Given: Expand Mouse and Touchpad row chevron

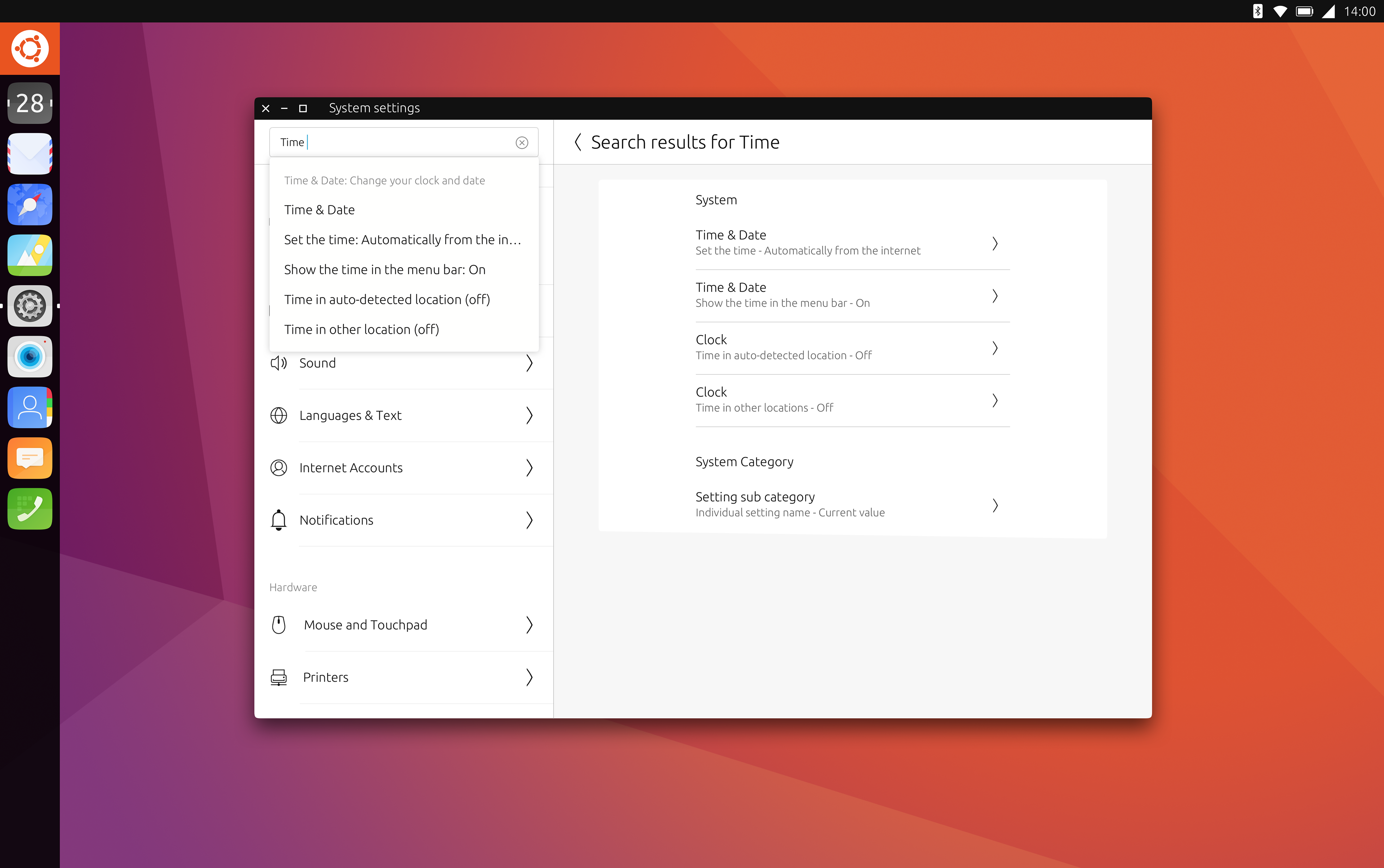Looking at the screenshot, I should (529, 625).
